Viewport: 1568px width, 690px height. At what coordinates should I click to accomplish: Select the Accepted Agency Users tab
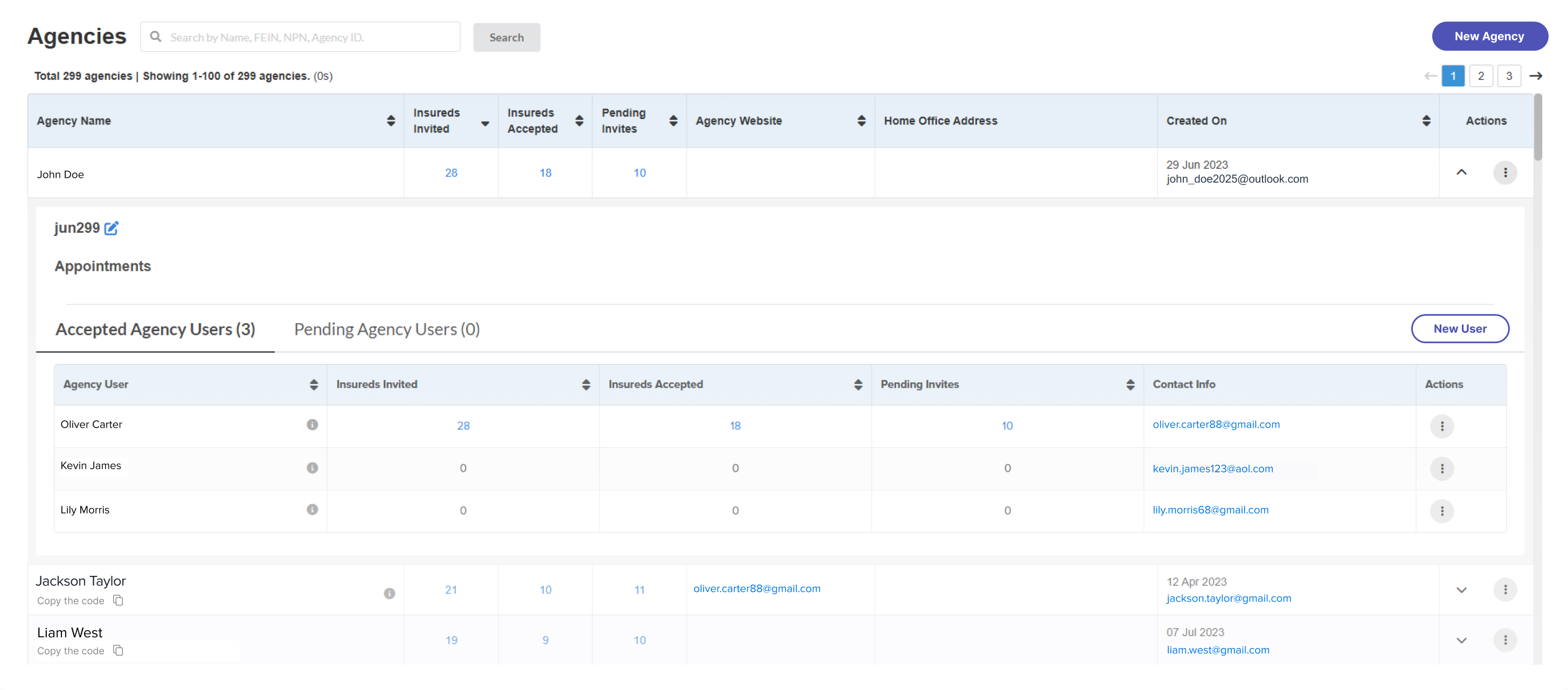coord(154,329)
